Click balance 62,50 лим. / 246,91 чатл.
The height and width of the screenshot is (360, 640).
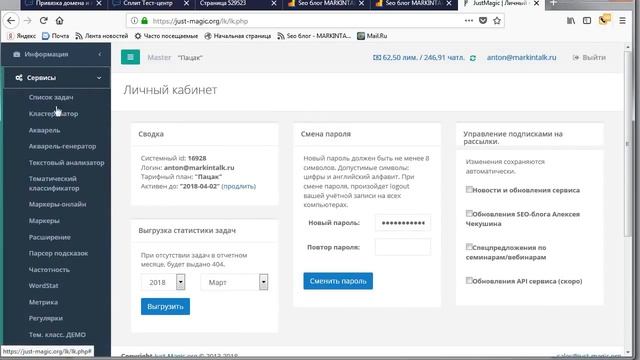419,58
